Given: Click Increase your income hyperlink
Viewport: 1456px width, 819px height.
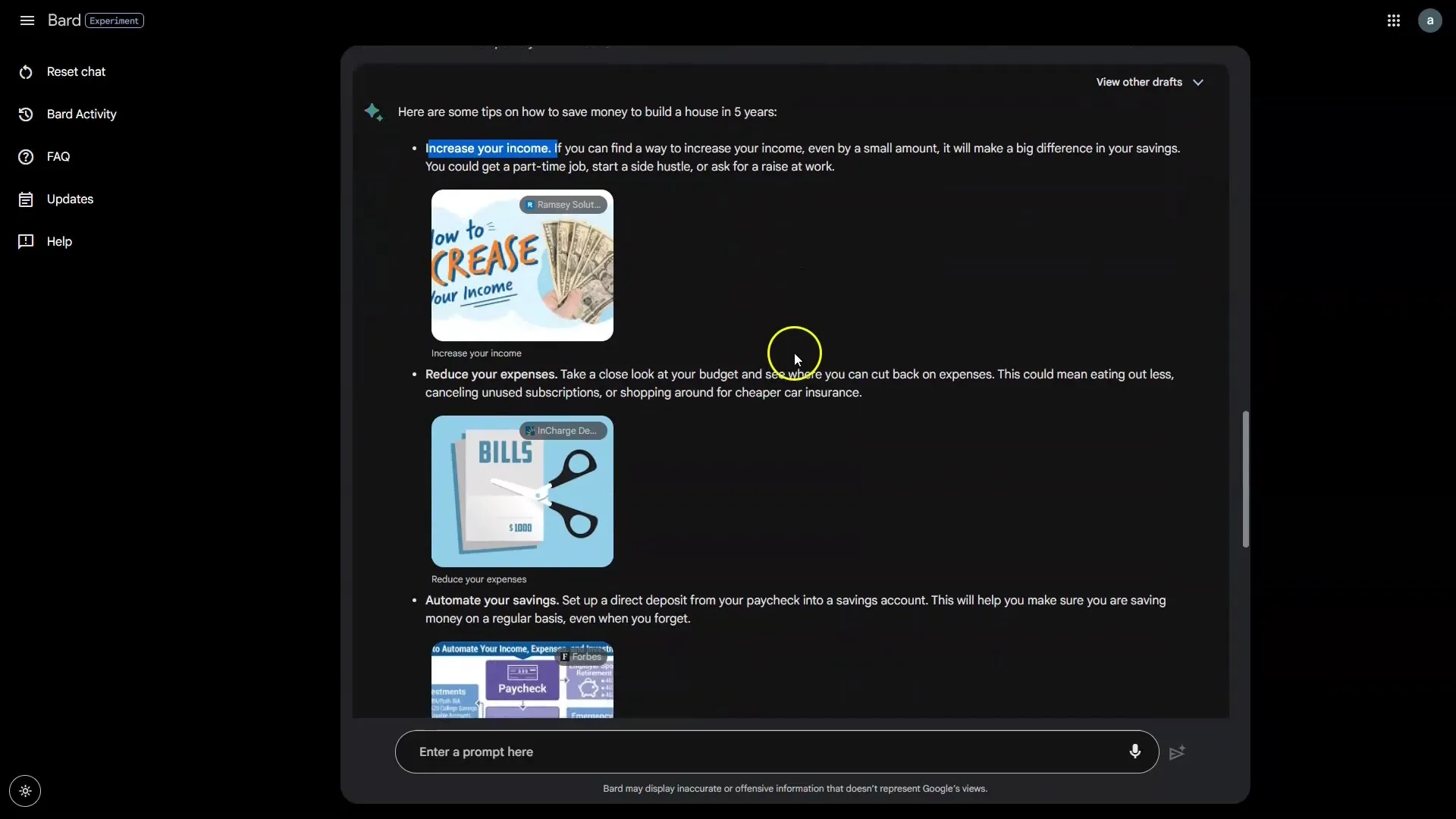Looking at the screenshot, I should (487, 148).
